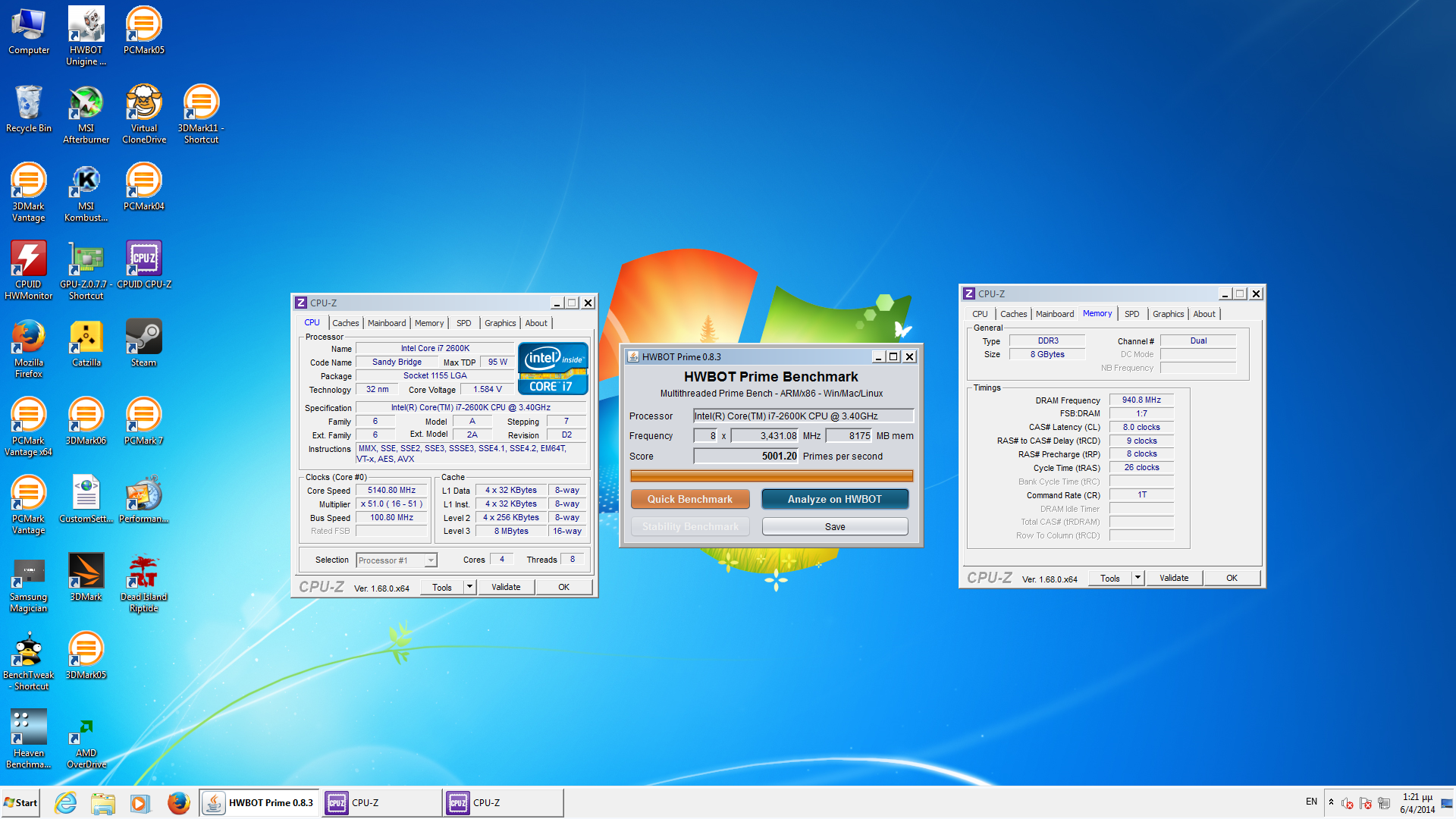This screenshot has width=1456, height=819.
Task: Open the PCMark04 desktop icon
Action: [x=143, y=187]
